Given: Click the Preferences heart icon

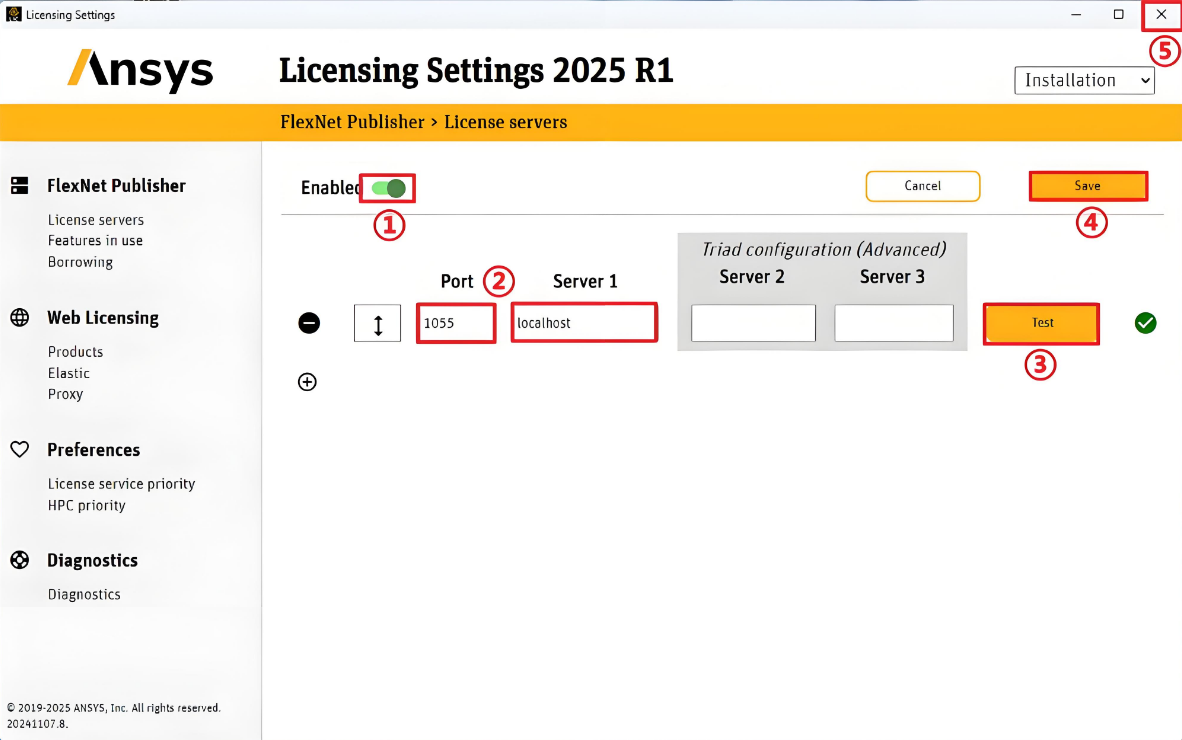Looking at the screenshot, I should click(x=20, y=449).
